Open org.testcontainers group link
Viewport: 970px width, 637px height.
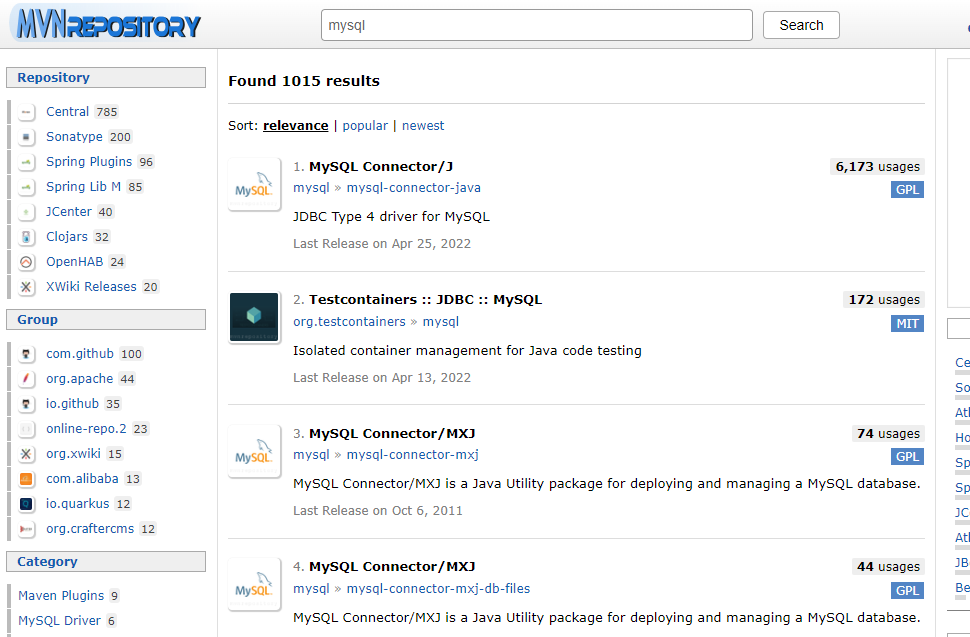coord(350,322)
